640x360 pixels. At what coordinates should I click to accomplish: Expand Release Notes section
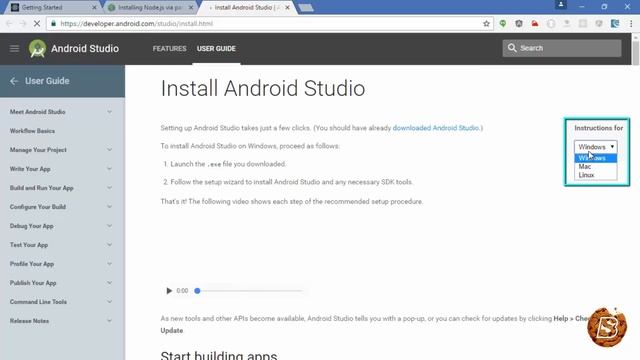[109, 320]
